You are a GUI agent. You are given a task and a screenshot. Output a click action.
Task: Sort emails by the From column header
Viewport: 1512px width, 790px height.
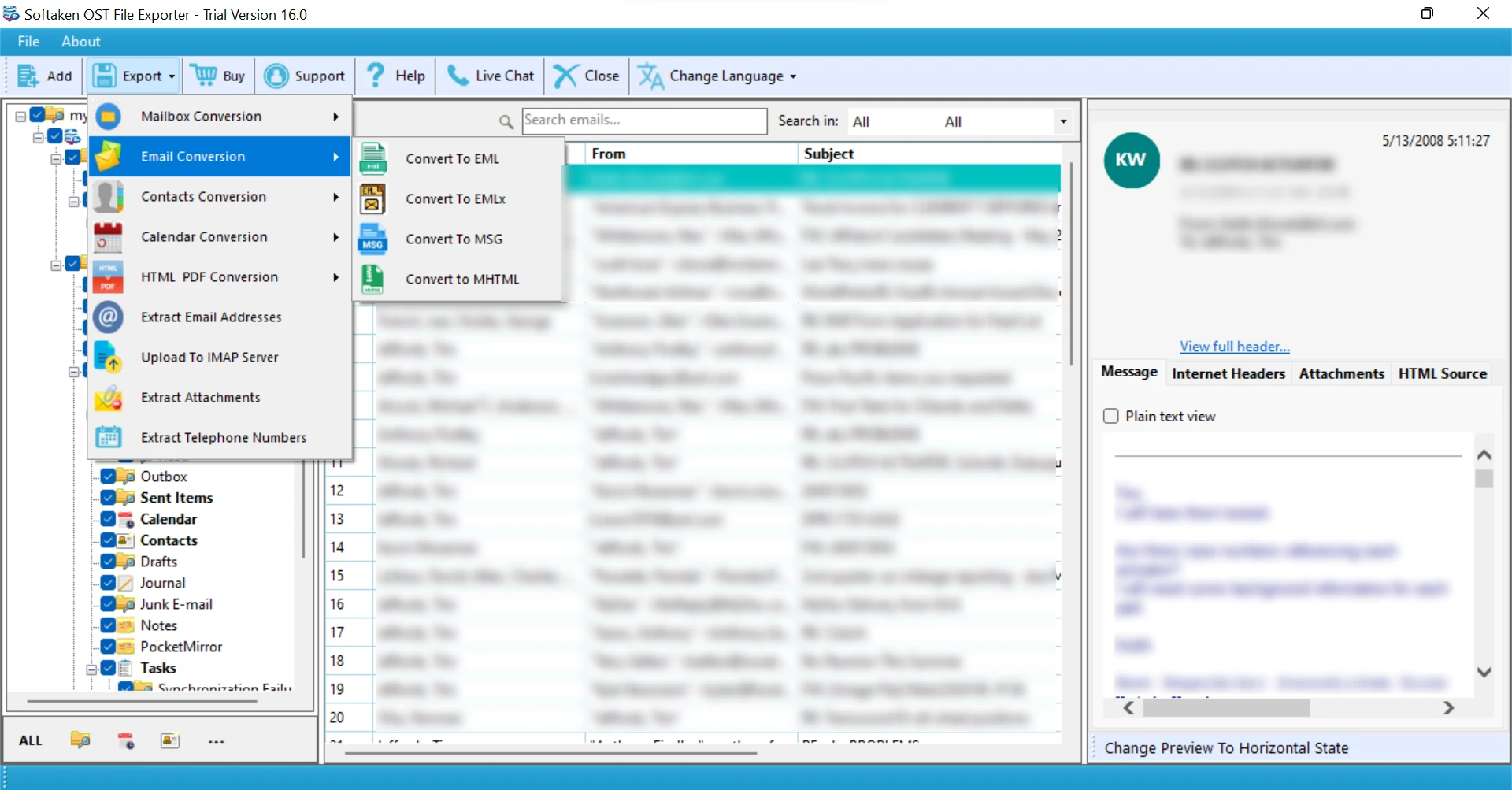[x=691, y=154]
